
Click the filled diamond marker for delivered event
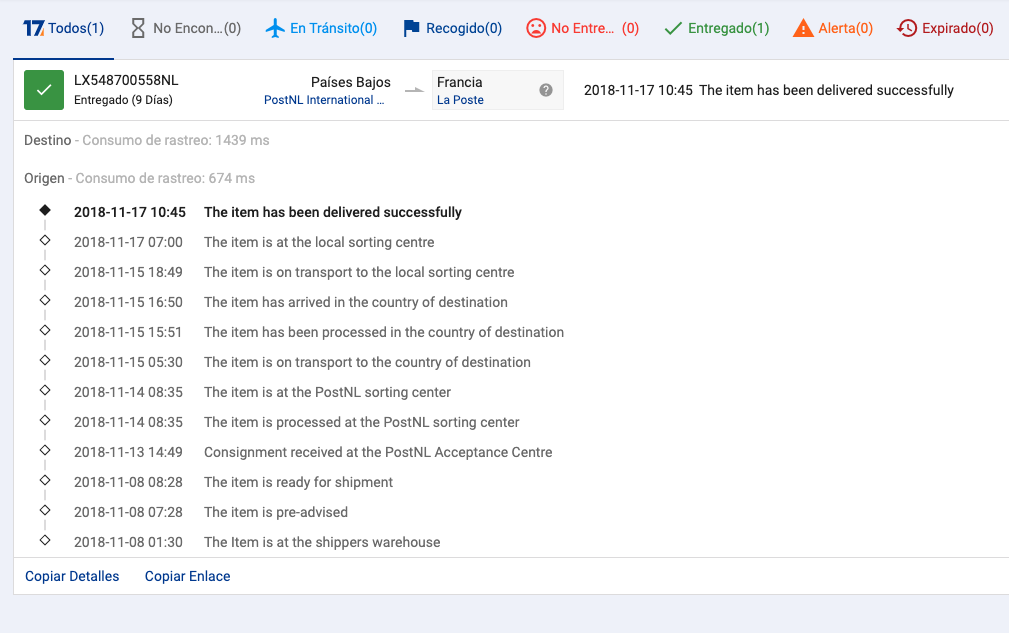45,210
